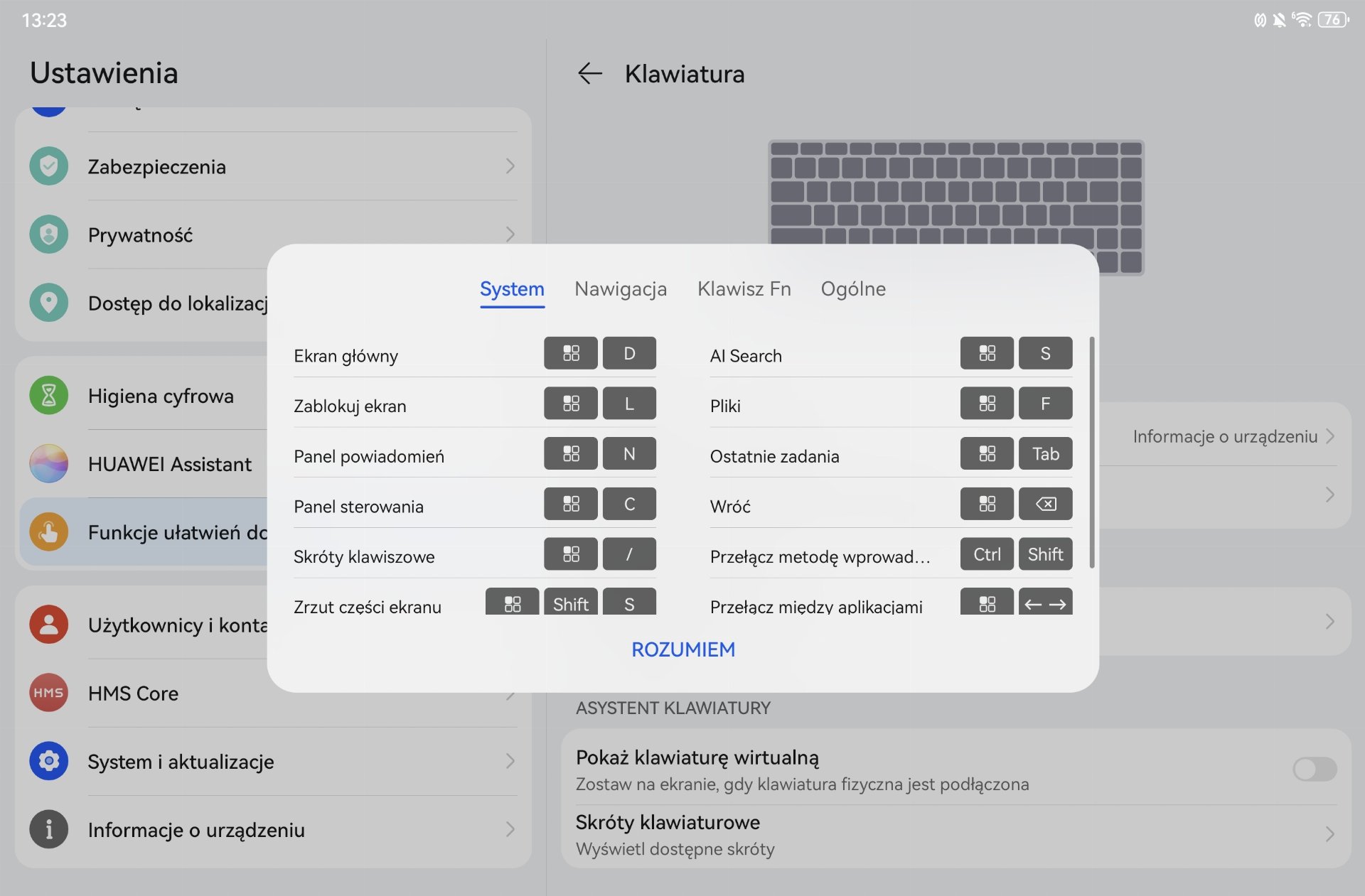
Task: Open Zabezpieczenia via its shield icon
Action: pos(48,166)
